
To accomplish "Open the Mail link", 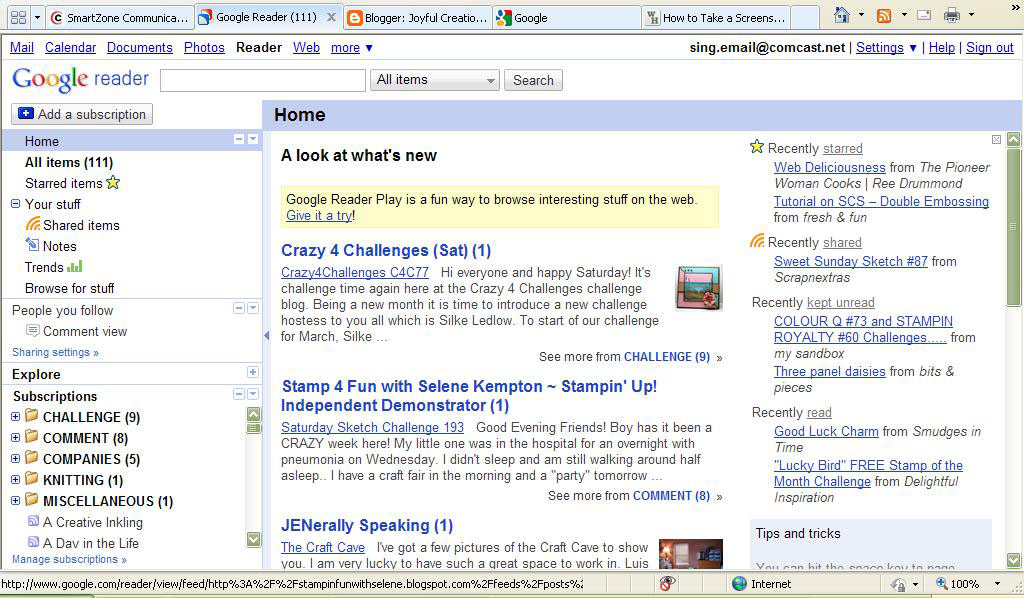I will click(x=22, y=47).
